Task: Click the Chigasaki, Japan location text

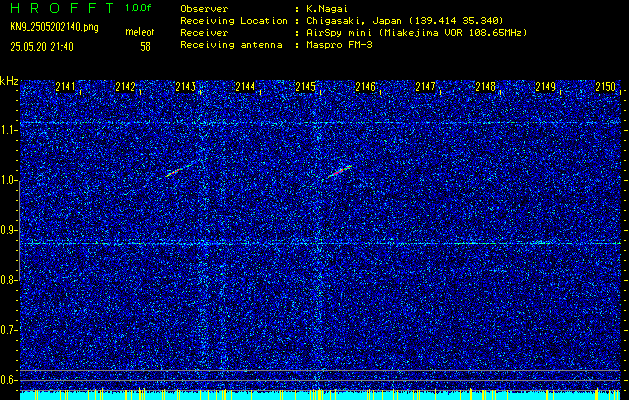Action: click(x=404, y=21)
